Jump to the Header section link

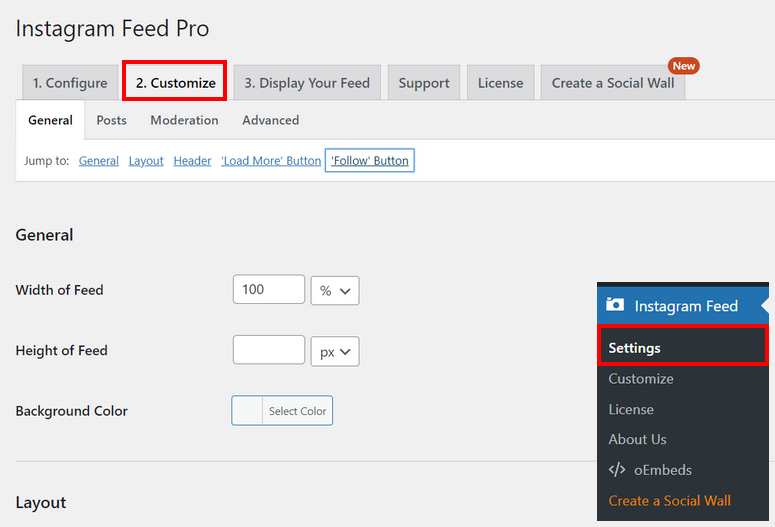(x=192, y=161)
